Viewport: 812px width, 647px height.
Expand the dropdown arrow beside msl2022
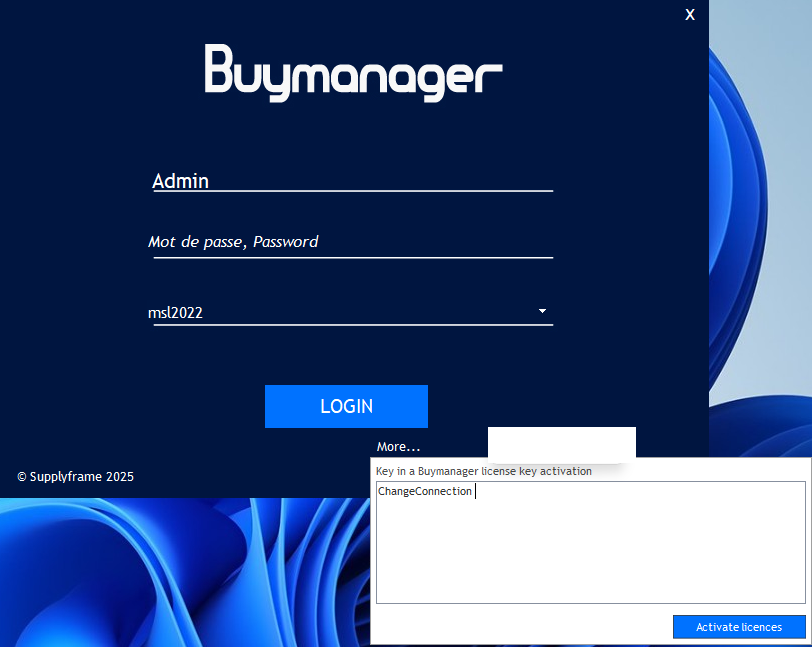pos(542,311)
